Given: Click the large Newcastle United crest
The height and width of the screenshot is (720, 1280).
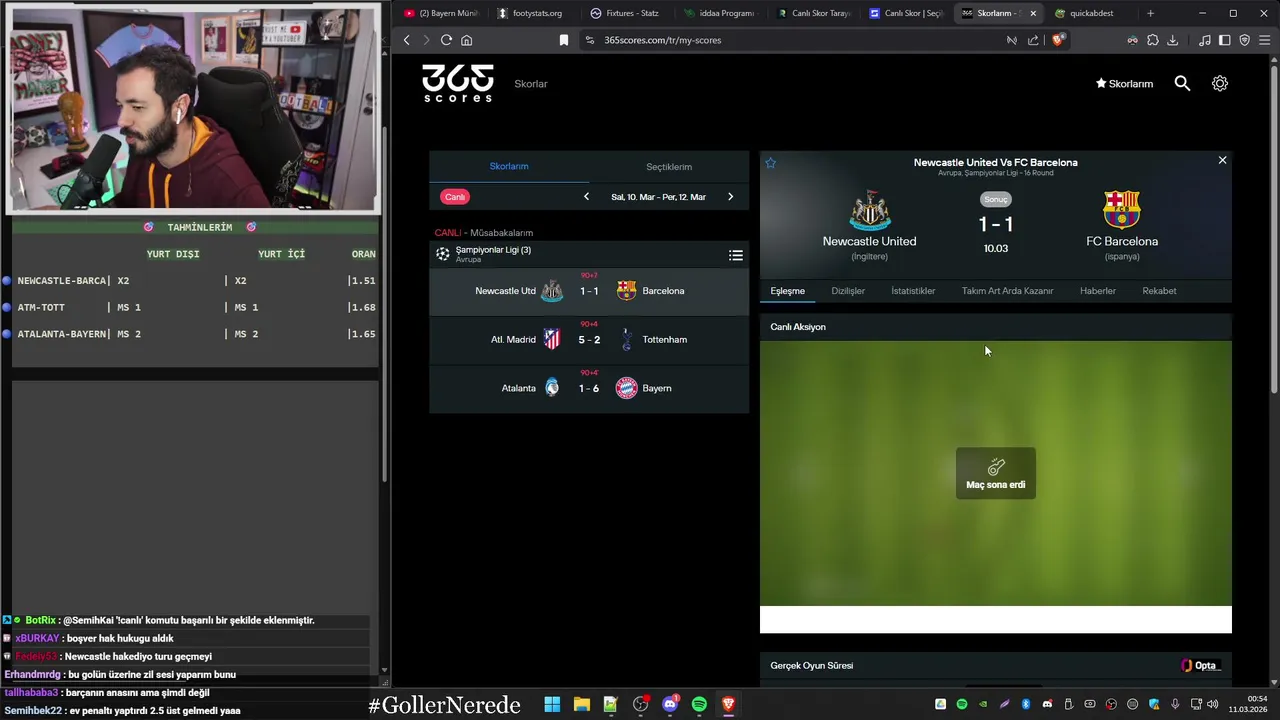Looking at the screenshot, I should (x=869, y=210).
